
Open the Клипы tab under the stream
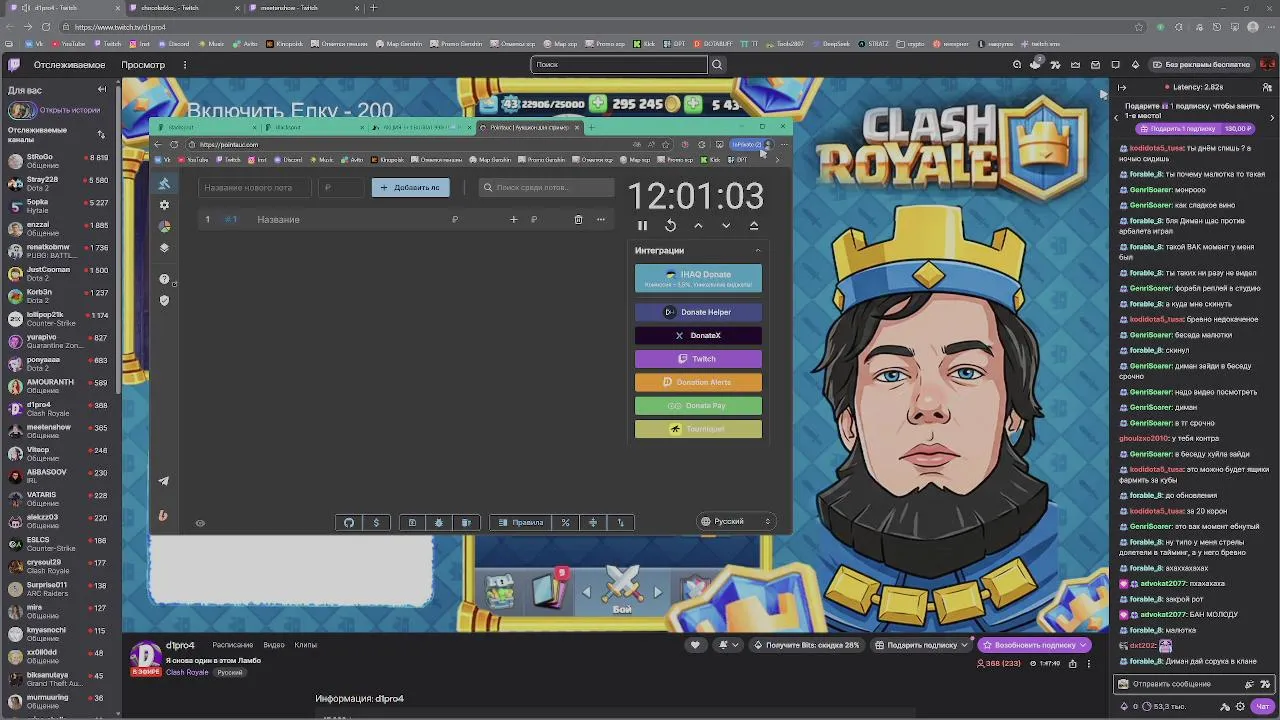tap(306, 645)
